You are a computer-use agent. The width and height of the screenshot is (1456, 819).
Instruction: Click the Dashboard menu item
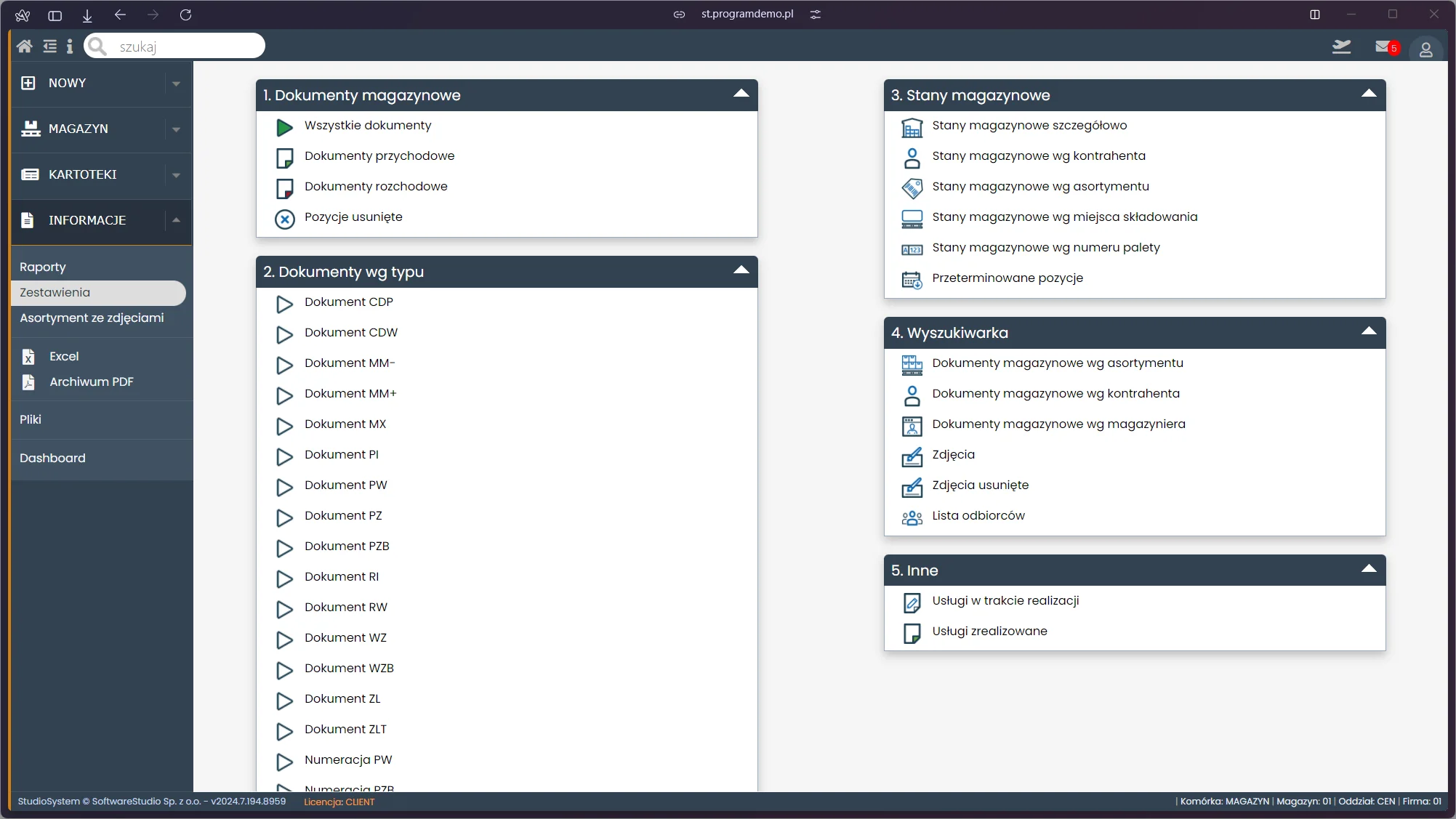click(x=53, y=458)
